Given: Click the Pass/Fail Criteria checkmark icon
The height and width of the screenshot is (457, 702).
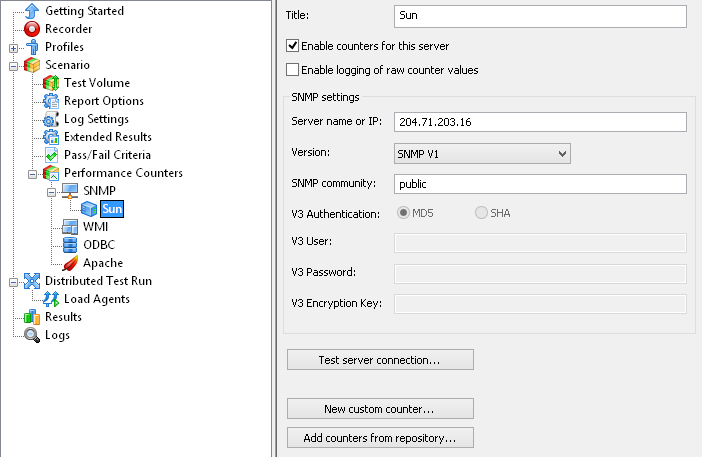Looking at the screenshot, I should (x=51, y=155).
